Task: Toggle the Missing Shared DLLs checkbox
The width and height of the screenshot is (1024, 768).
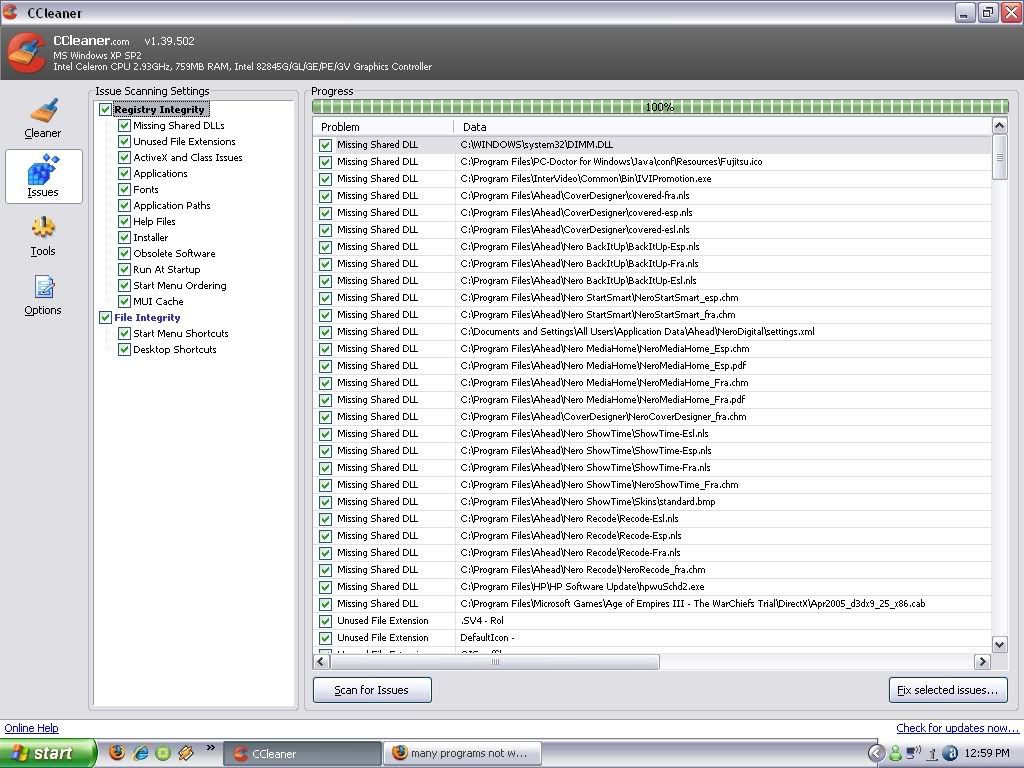Action: point(125,126)
